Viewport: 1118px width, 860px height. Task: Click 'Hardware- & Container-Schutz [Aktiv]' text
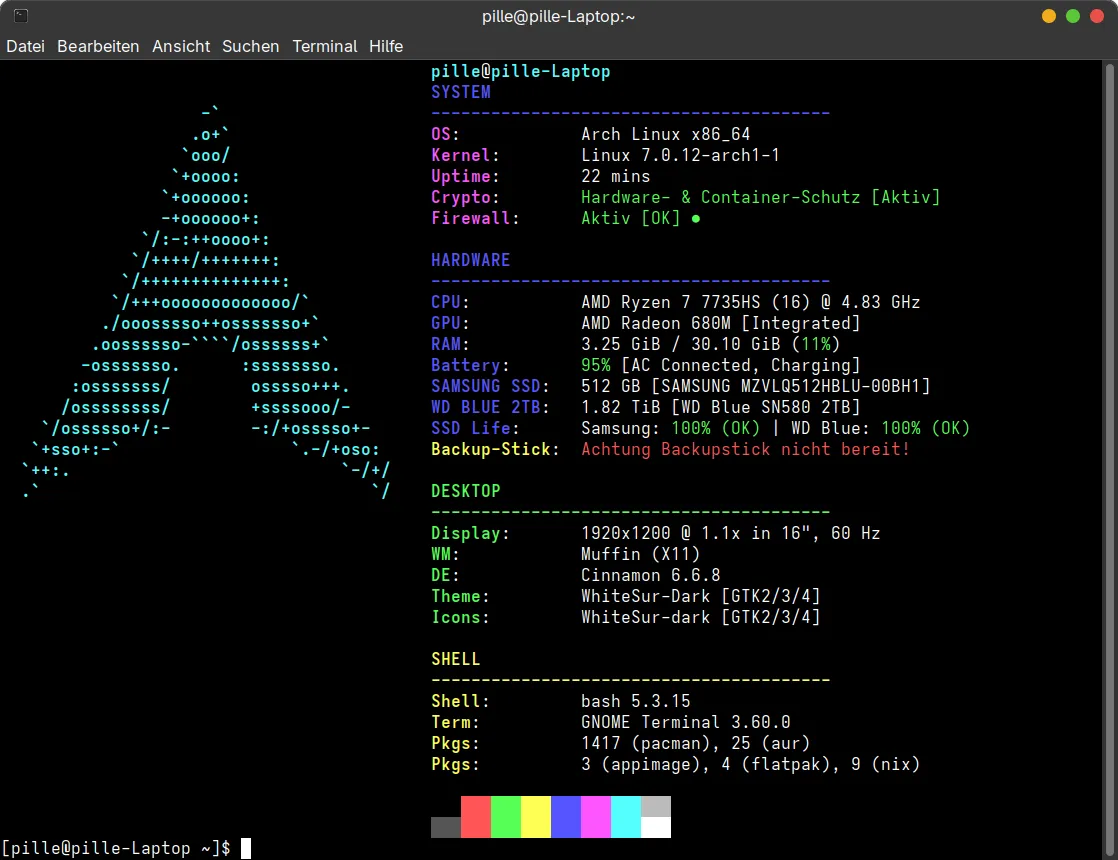point(760,197)
